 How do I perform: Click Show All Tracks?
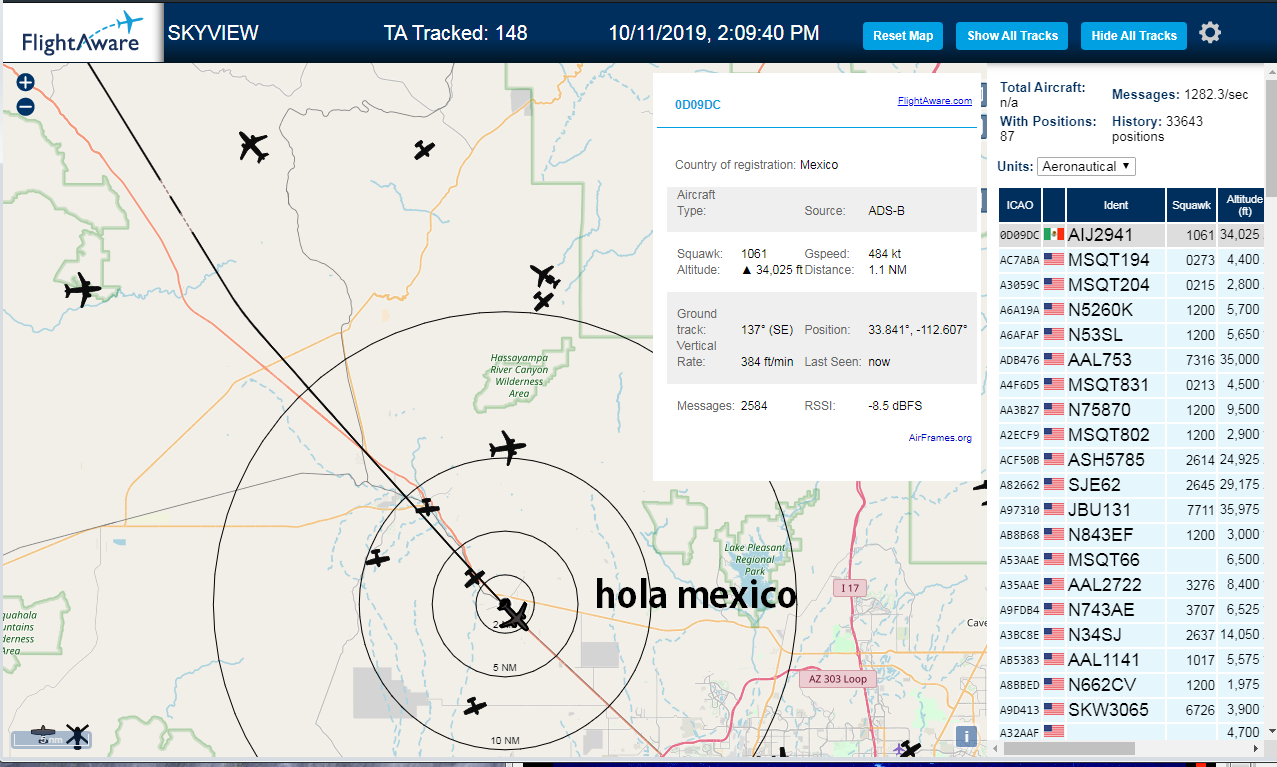pos(1012,36)
